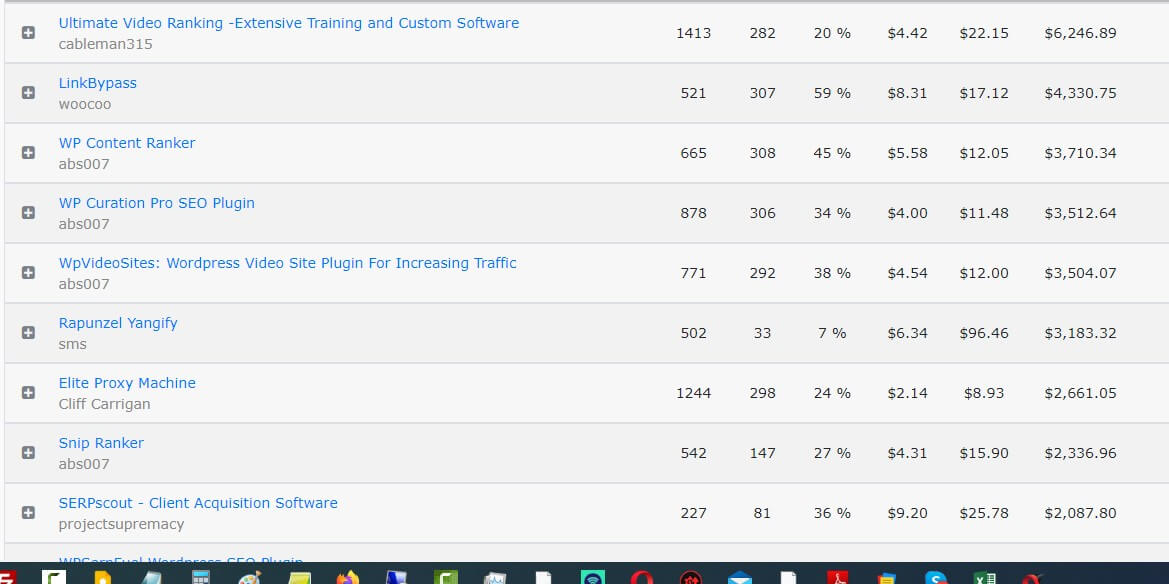1169x584 pixels.
Task: Click vendor name sms
Action: coord(72,344)
